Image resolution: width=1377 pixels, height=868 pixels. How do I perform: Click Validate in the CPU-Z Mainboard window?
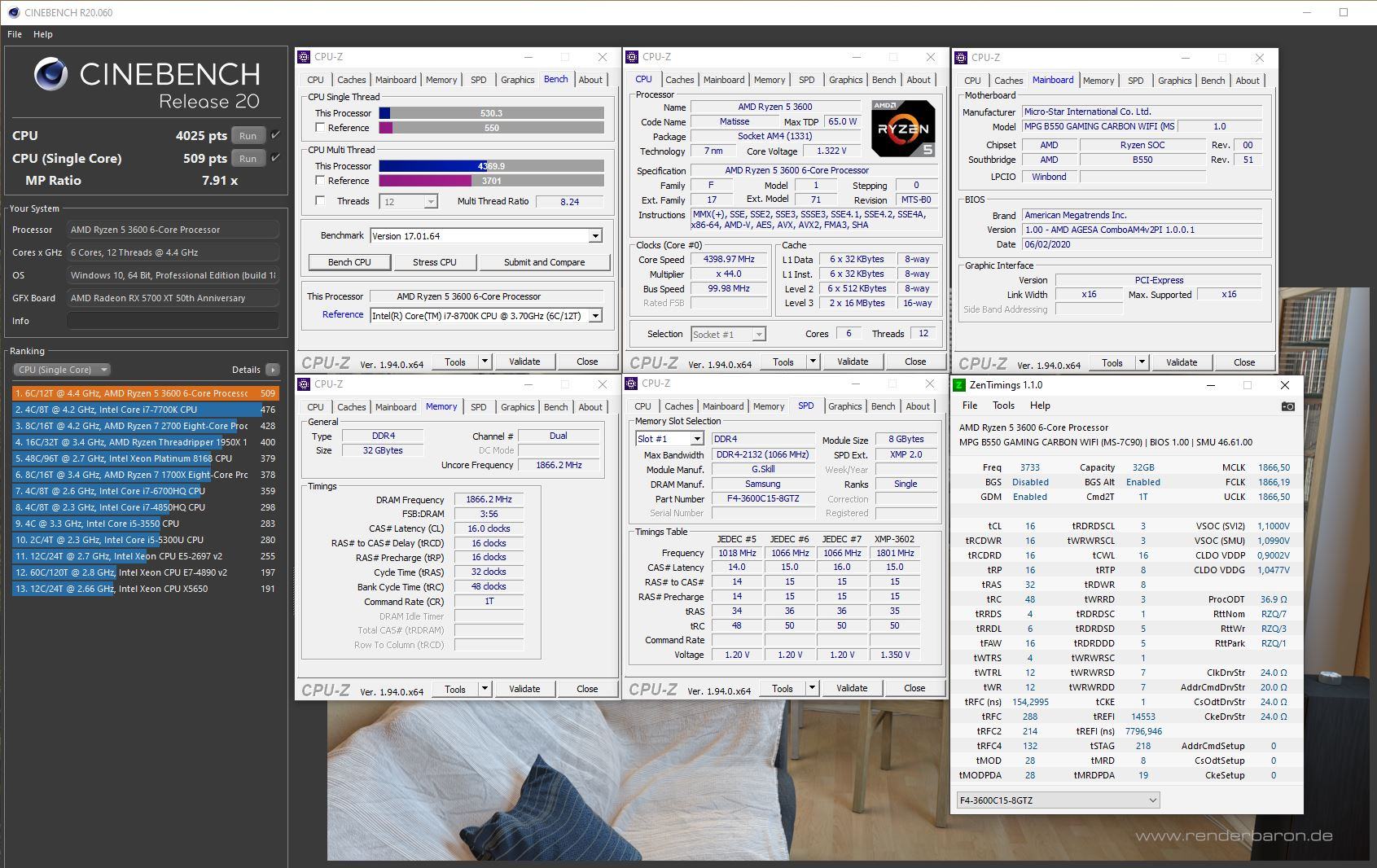1182,362
